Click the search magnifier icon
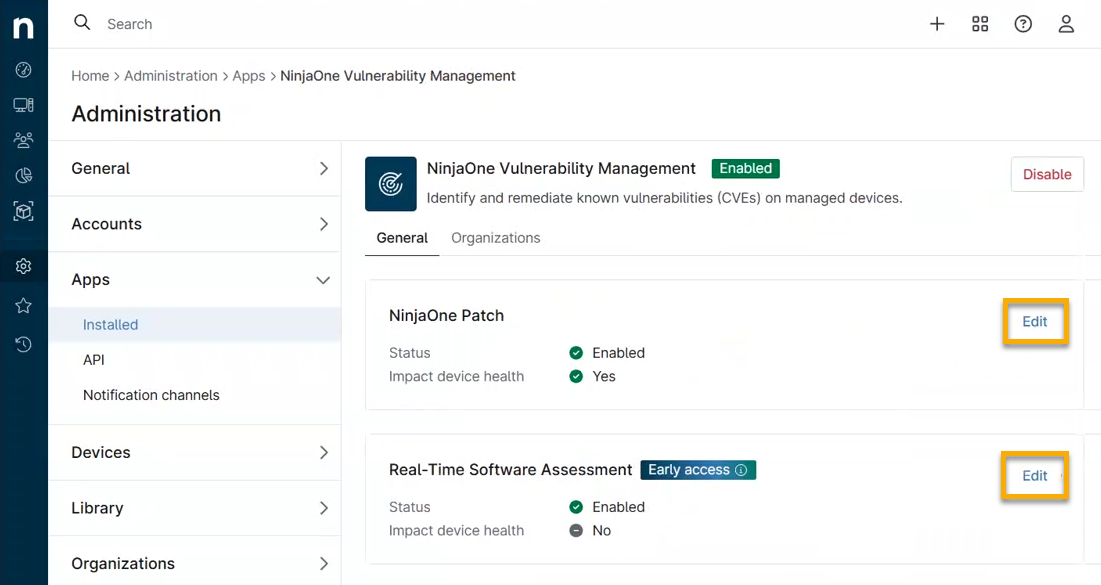The width and height of the screenshot is (1101, 585). [x=82, y=22]
